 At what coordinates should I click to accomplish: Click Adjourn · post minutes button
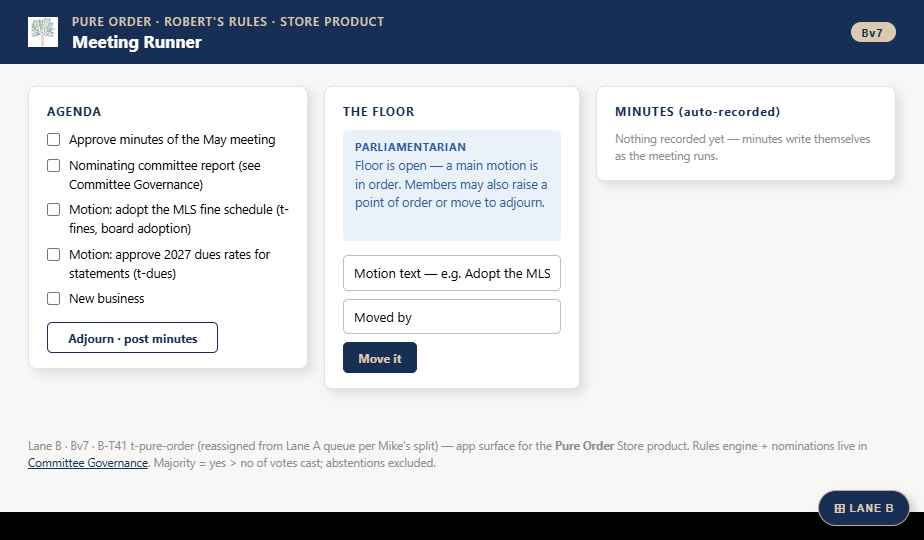[x=133, y=338]
